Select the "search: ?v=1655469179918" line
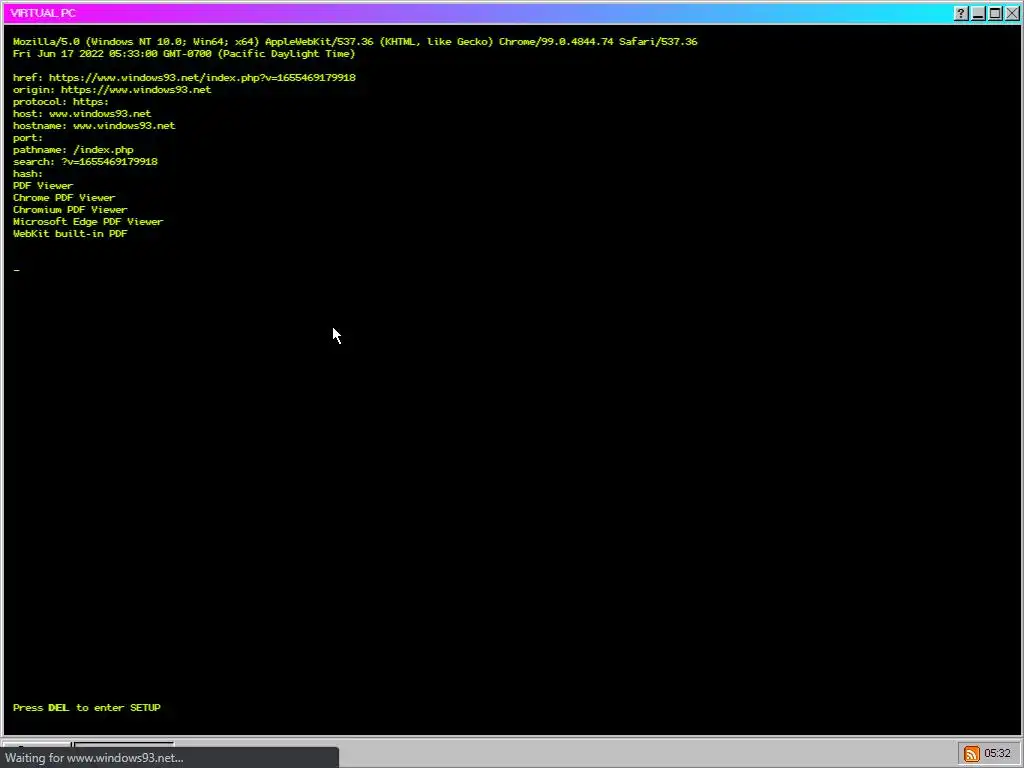 pos(85,161)
